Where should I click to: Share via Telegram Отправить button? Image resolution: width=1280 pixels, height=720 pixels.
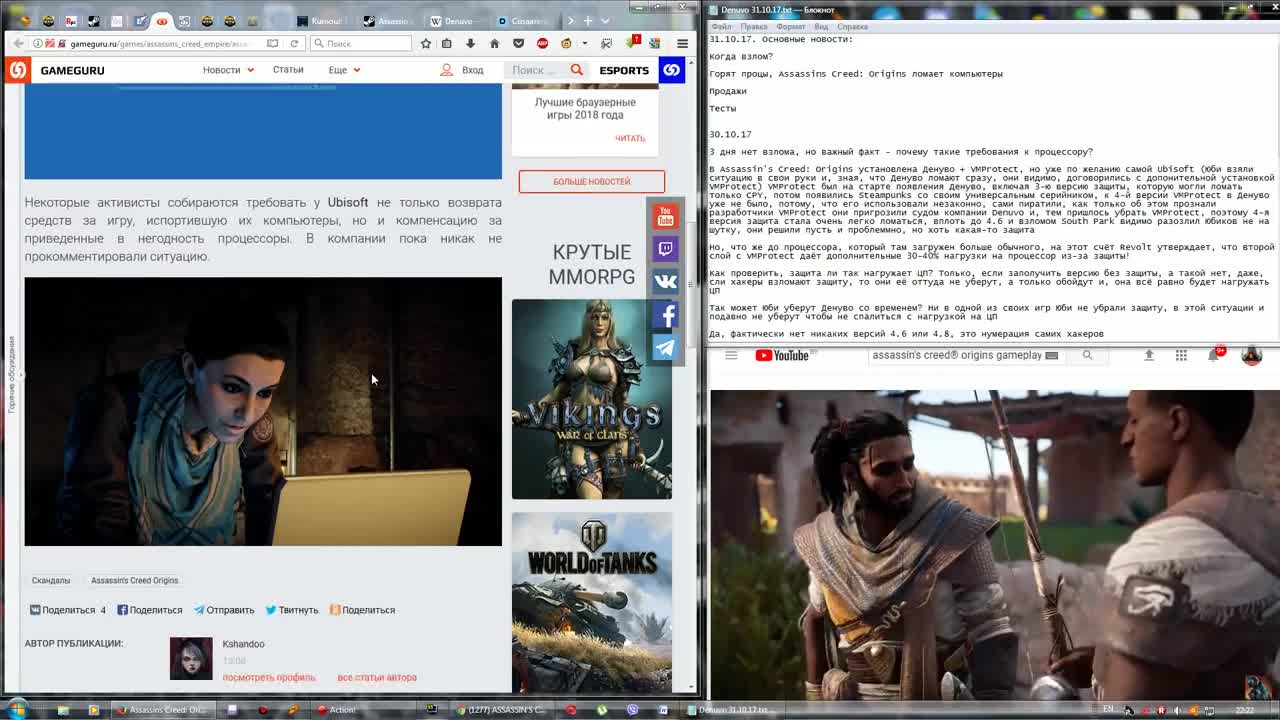(224, 610)
